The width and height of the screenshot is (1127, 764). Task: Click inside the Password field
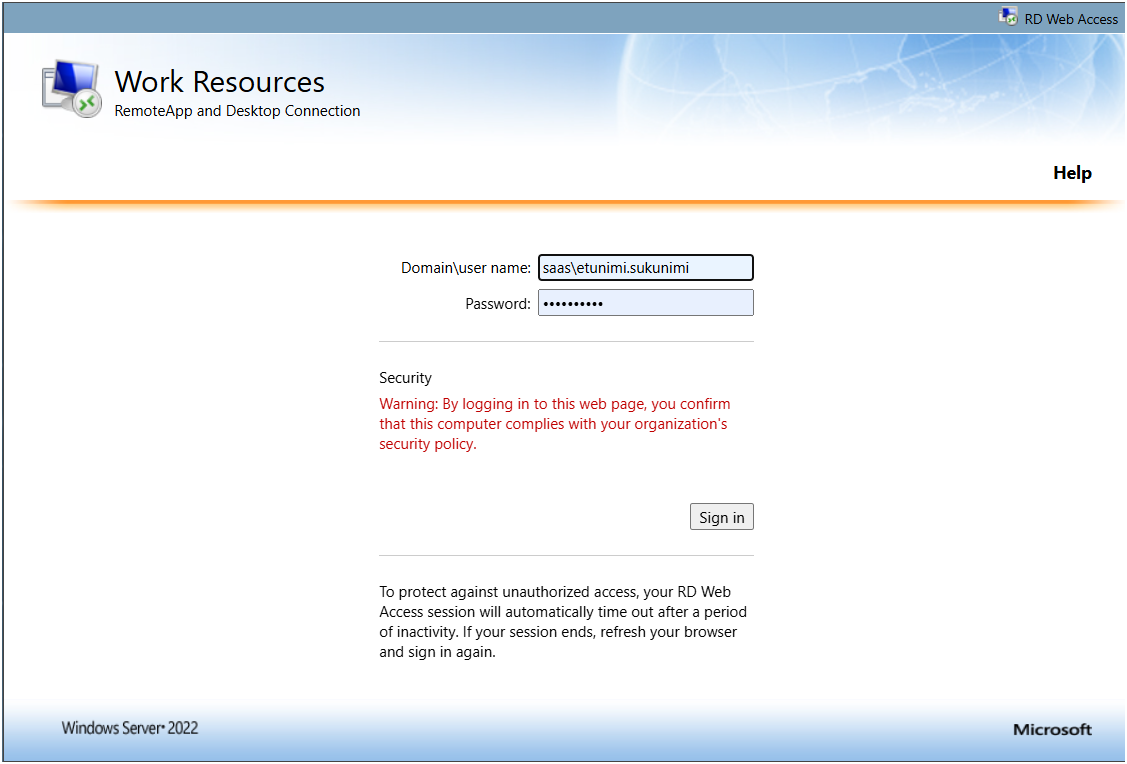[645, 303]
